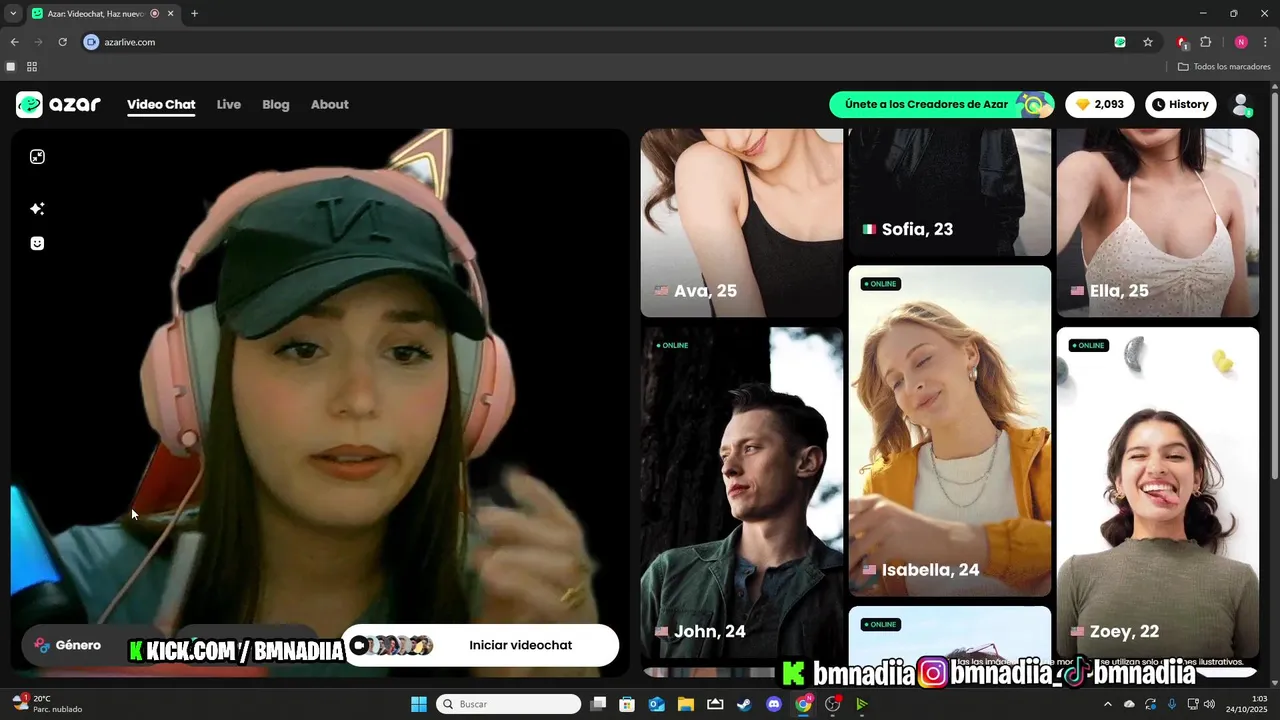Viewport: 1280px width, 720px height.
Task: Open Ella, 25 profile card
Action: [x=1158, y=222]
